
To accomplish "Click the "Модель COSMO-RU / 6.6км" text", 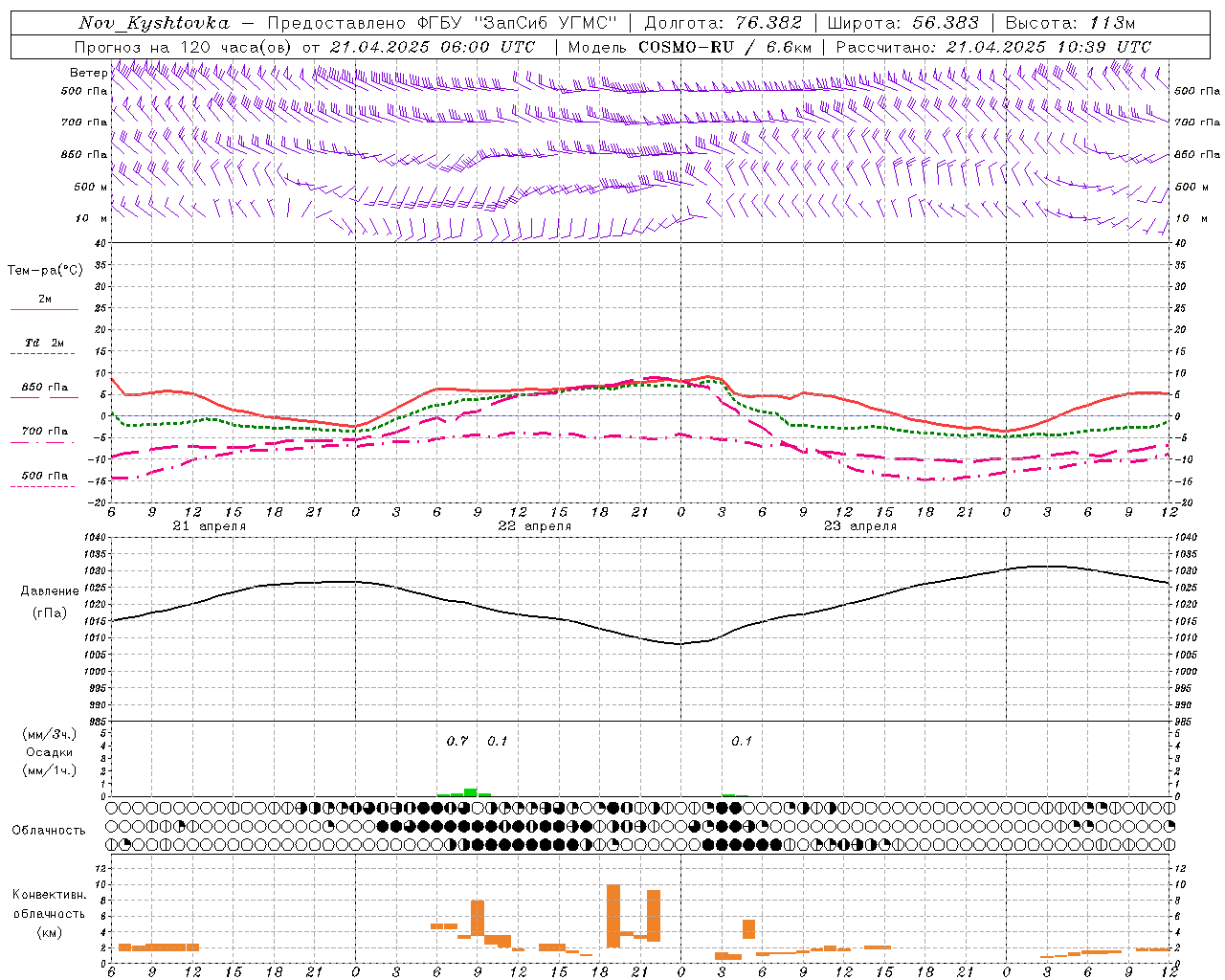I will (x=689, y=47).
